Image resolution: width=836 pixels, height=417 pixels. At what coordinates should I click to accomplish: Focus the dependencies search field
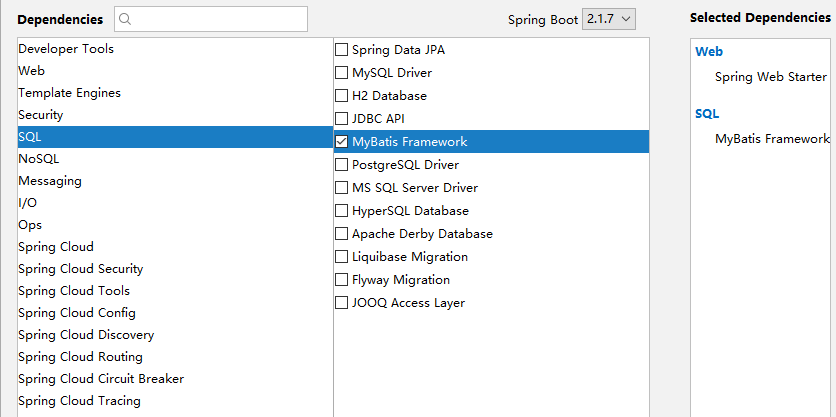(x=211, y=19)
